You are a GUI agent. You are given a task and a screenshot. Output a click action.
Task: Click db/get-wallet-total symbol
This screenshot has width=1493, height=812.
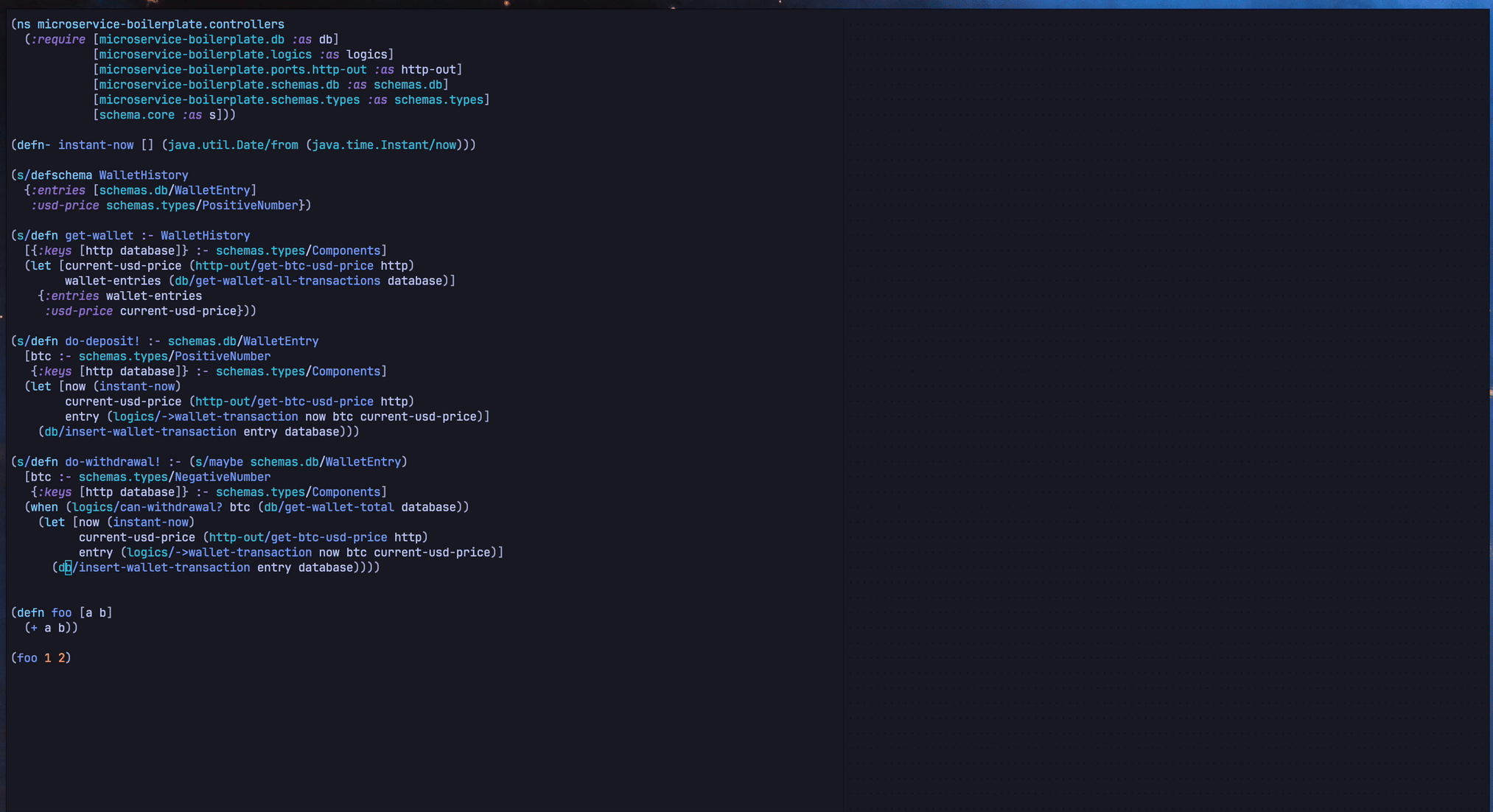pos(329,507)
